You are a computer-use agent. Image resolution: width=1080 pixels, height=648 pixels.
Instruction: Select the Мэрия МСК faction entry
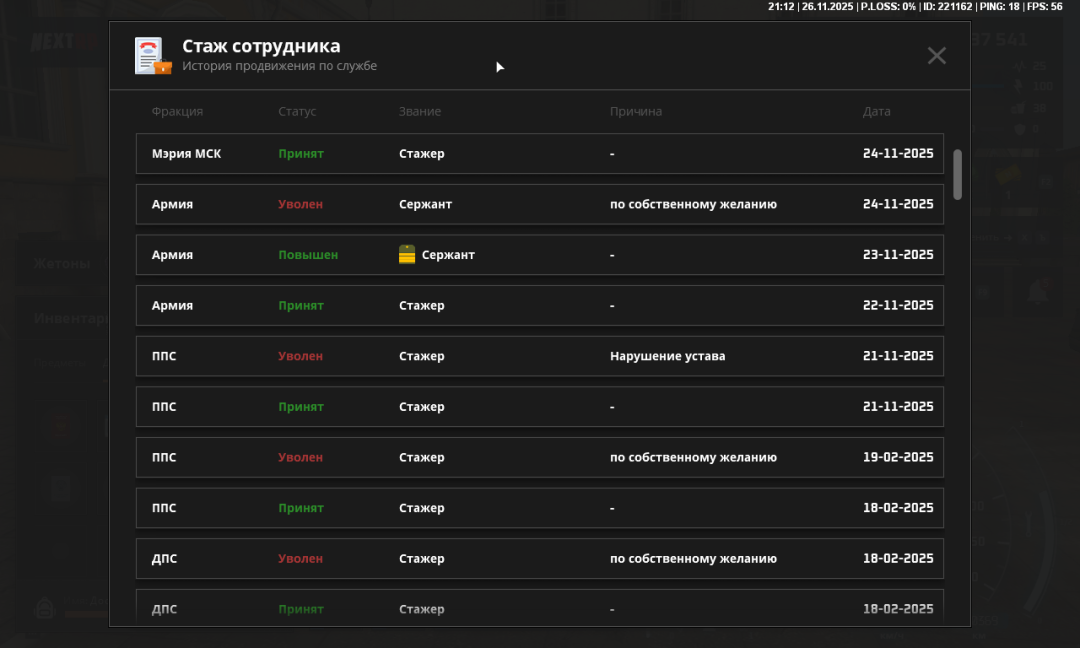coord(187,154)
